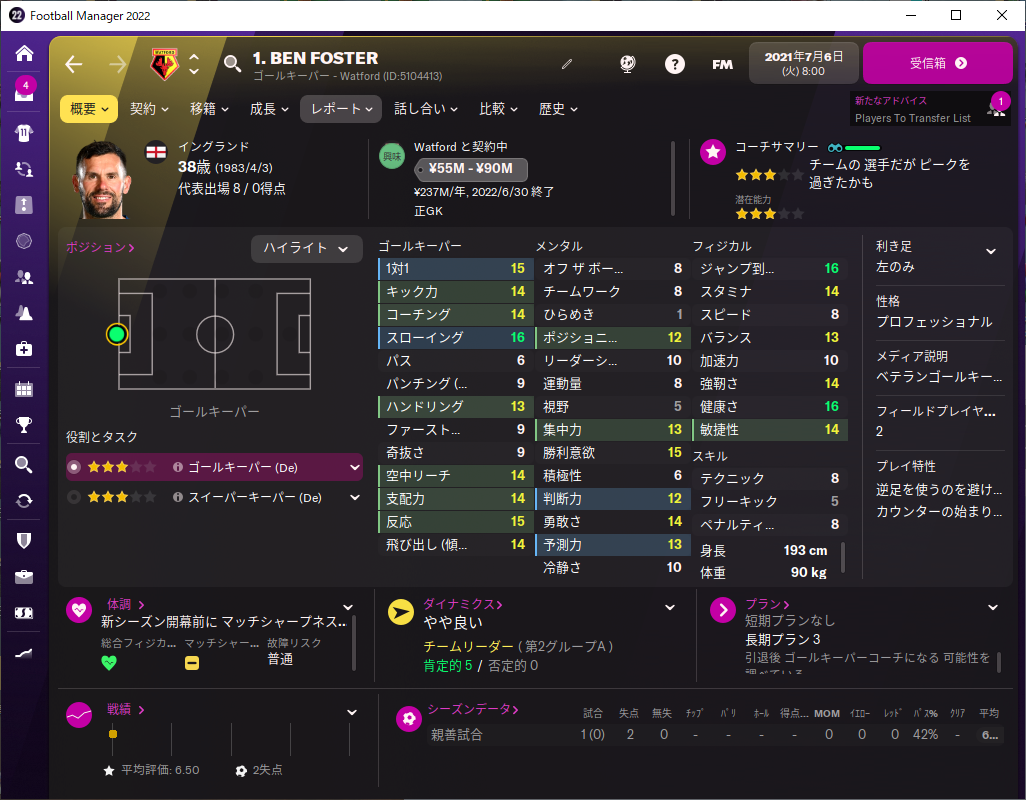Click the date 2021年7月6日 display
This screenshot has height=800, width=1026.
(x=804, y=63)
